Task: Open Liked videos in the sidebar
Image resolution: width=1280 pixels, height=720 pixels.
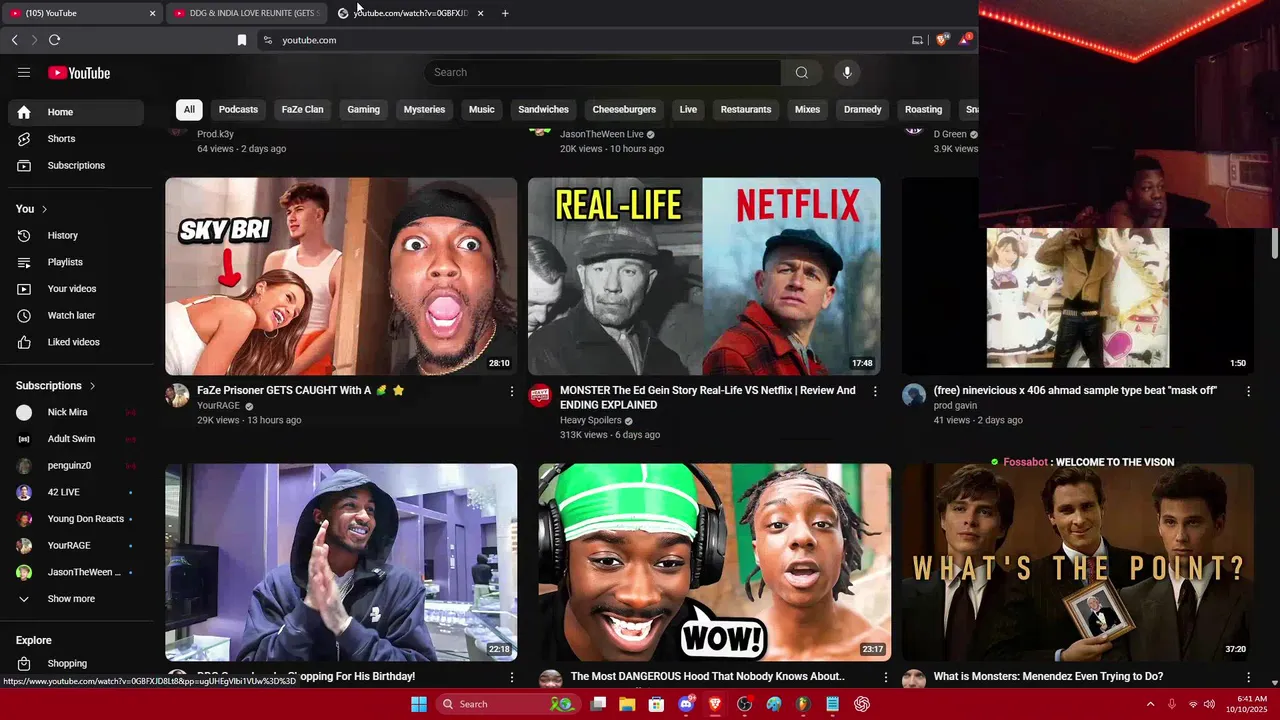Action: coord(76,342)
